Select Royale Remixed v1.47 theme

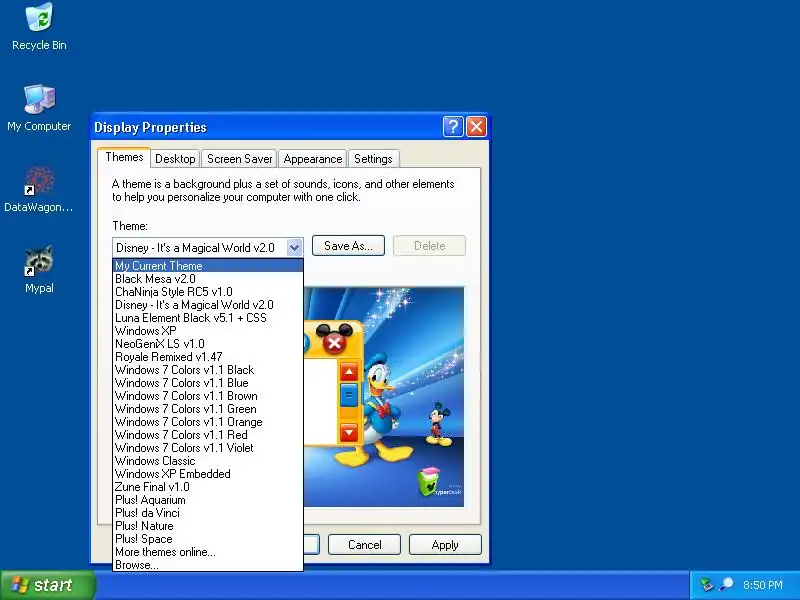click(208, 357)
